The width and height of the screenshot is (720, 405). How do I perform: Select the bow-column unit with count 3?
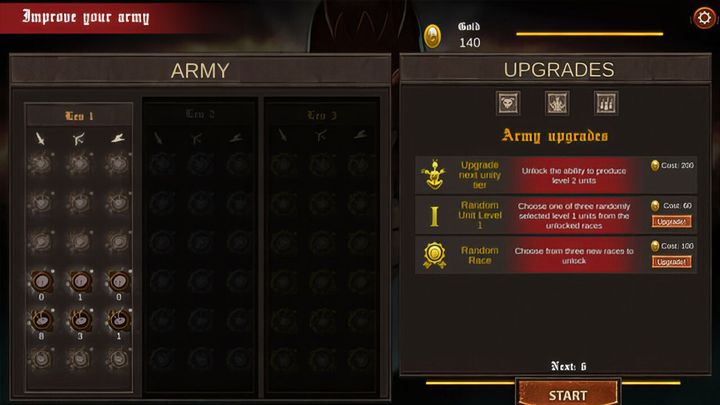[x=80, y=321]
